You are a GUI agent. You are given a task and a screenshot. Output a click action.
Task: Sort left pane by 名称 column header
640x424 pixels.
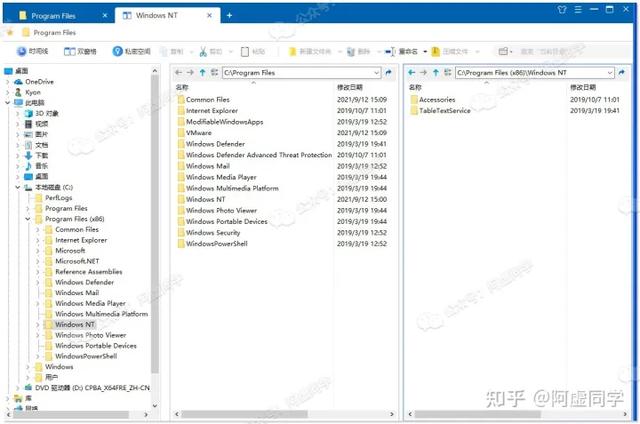[x=182, y=87]
